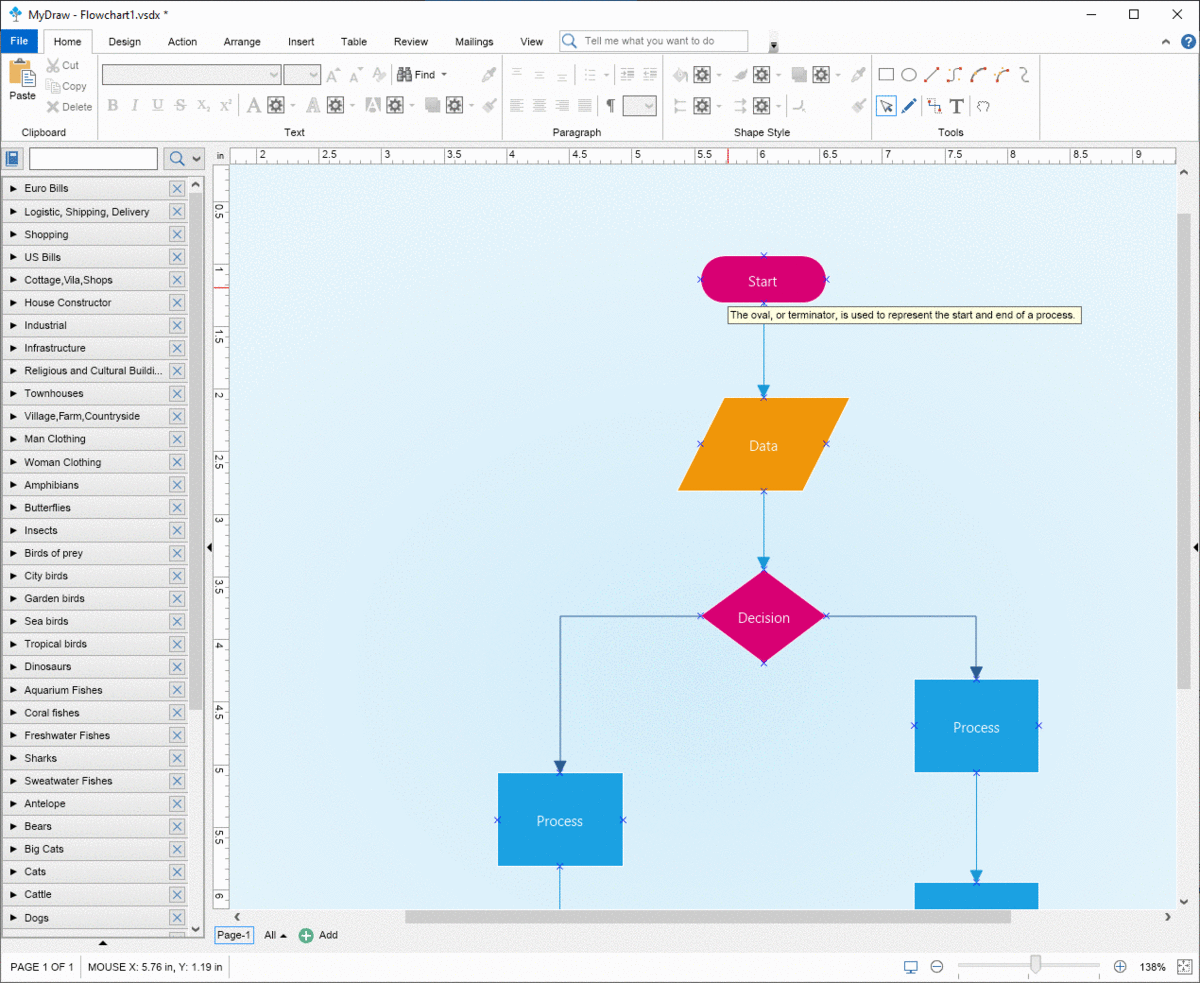Open the File menu
The width and height of the screenshot is (1200, 983).
[x=19, y=42]
